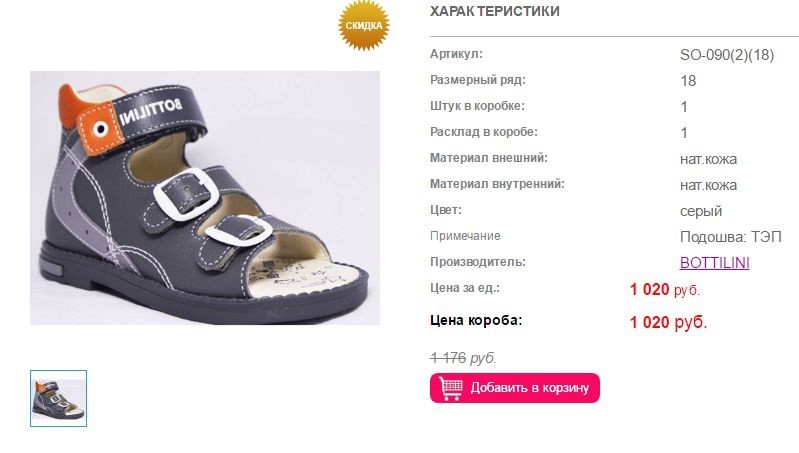The width and height of the screenshot is (799, 453).
Task: Open the large sandal product photo
Action: (205, 198)
